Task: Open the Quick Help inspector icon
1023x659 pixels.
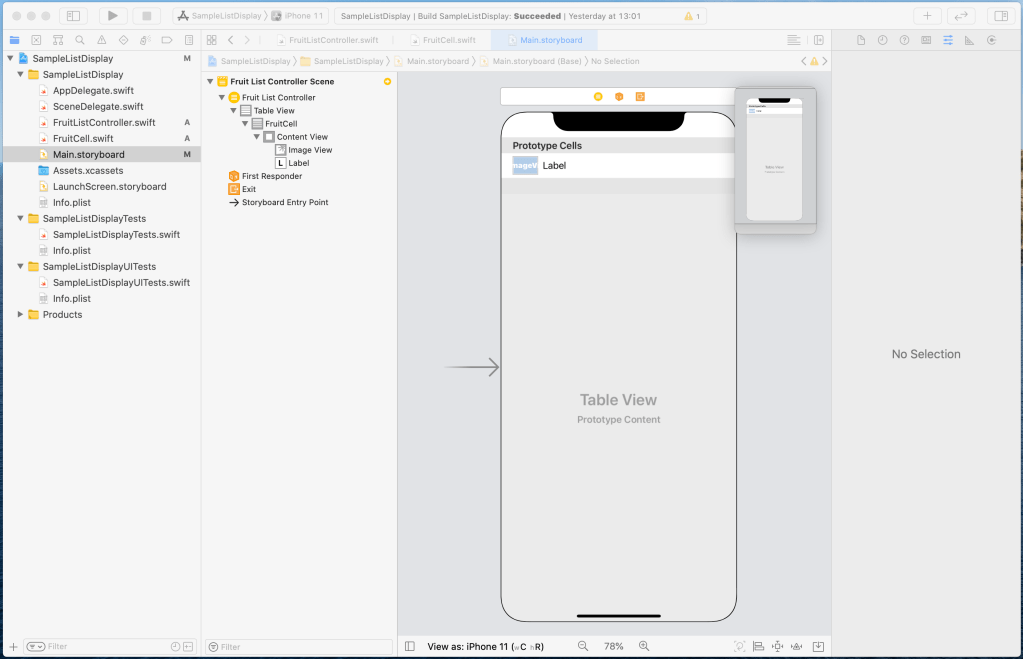Action: (904, 40)
